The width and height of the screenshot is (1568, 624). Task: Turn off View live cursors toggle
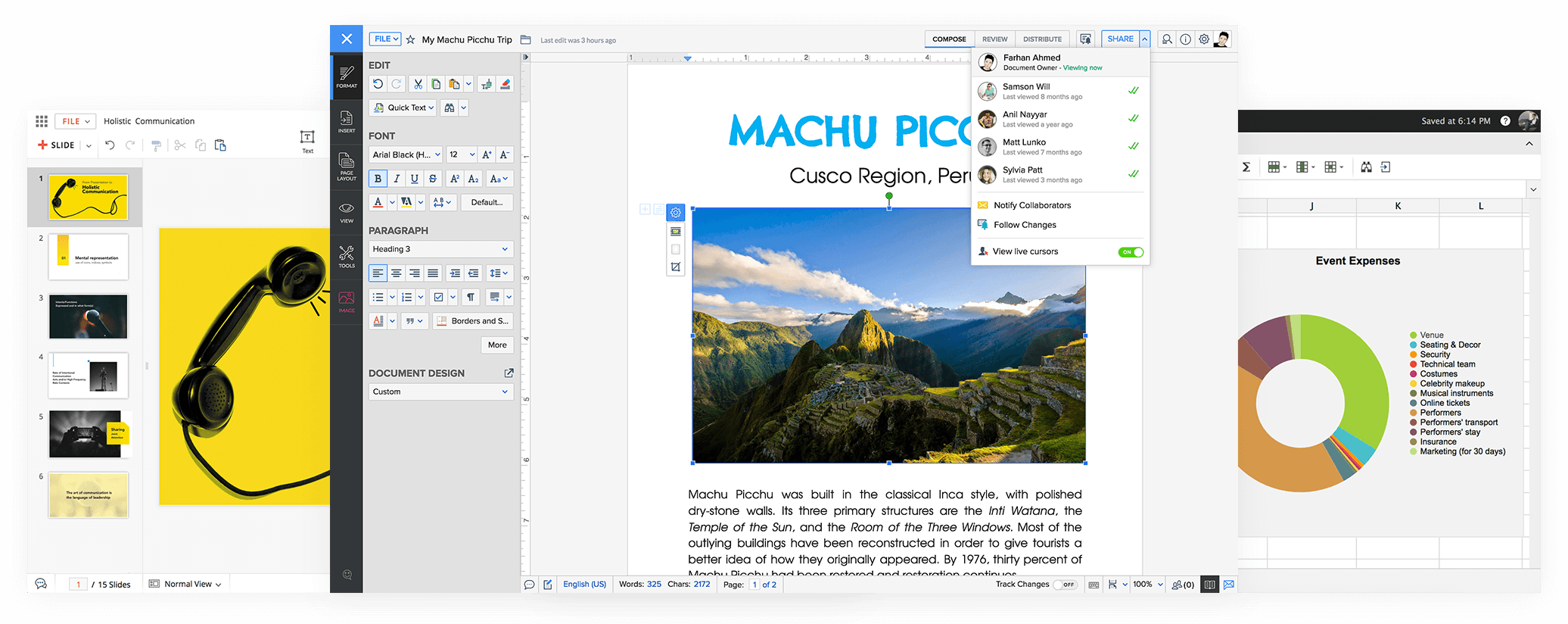click(1131, 252)
